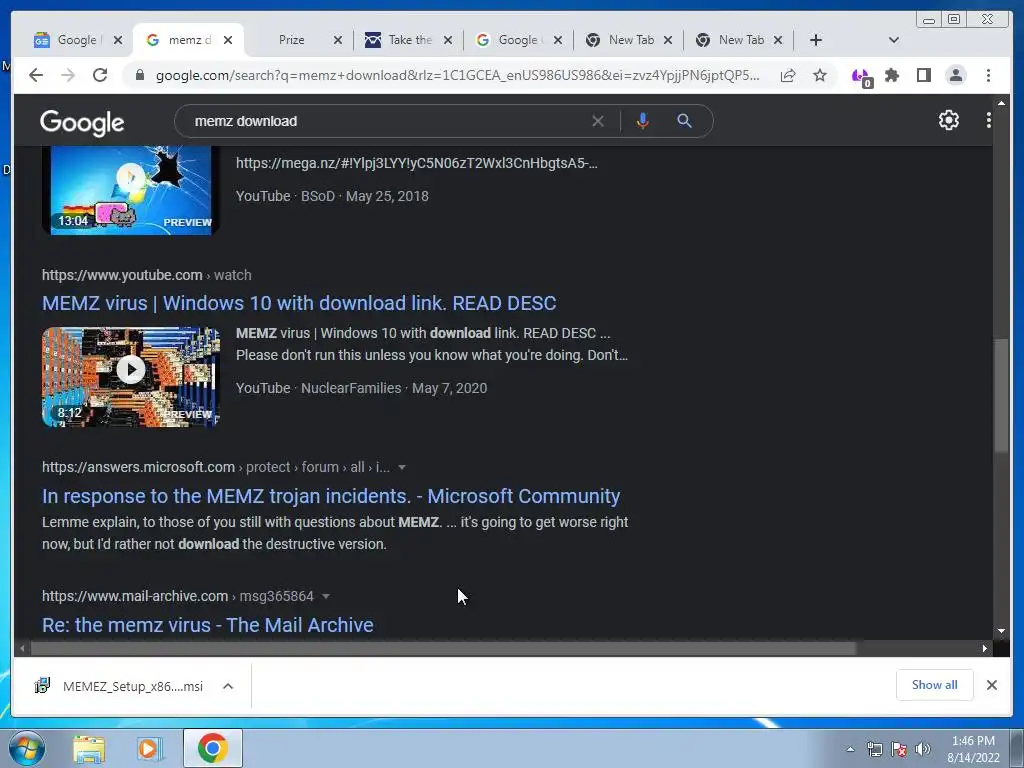Submit search with magnifier icon
Screen dimensions: 1024x768
point(684,121)
